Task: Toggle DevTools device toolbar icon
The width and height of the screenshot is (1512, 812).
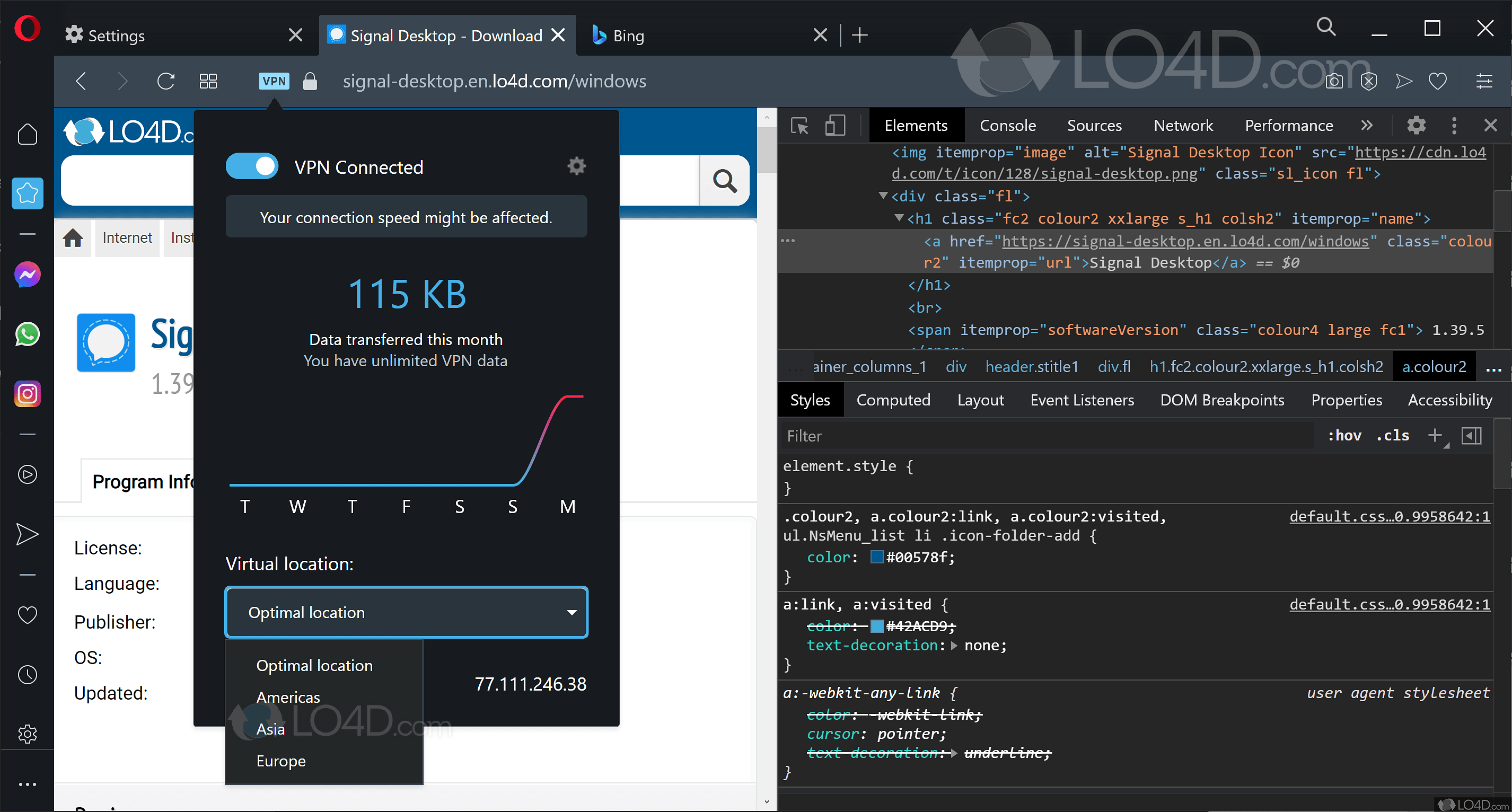Action: coord(834,126)
